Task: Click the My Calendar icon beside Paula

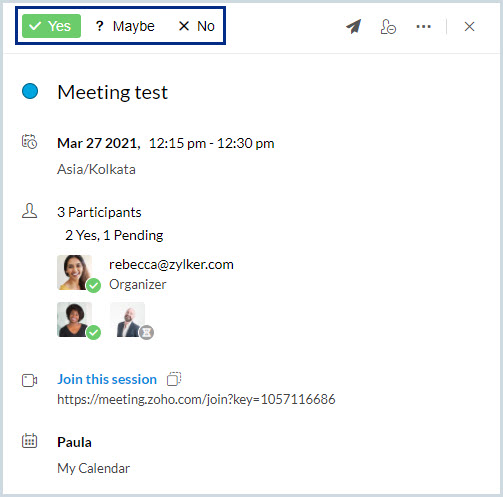Action: click(x=29, y=441)
